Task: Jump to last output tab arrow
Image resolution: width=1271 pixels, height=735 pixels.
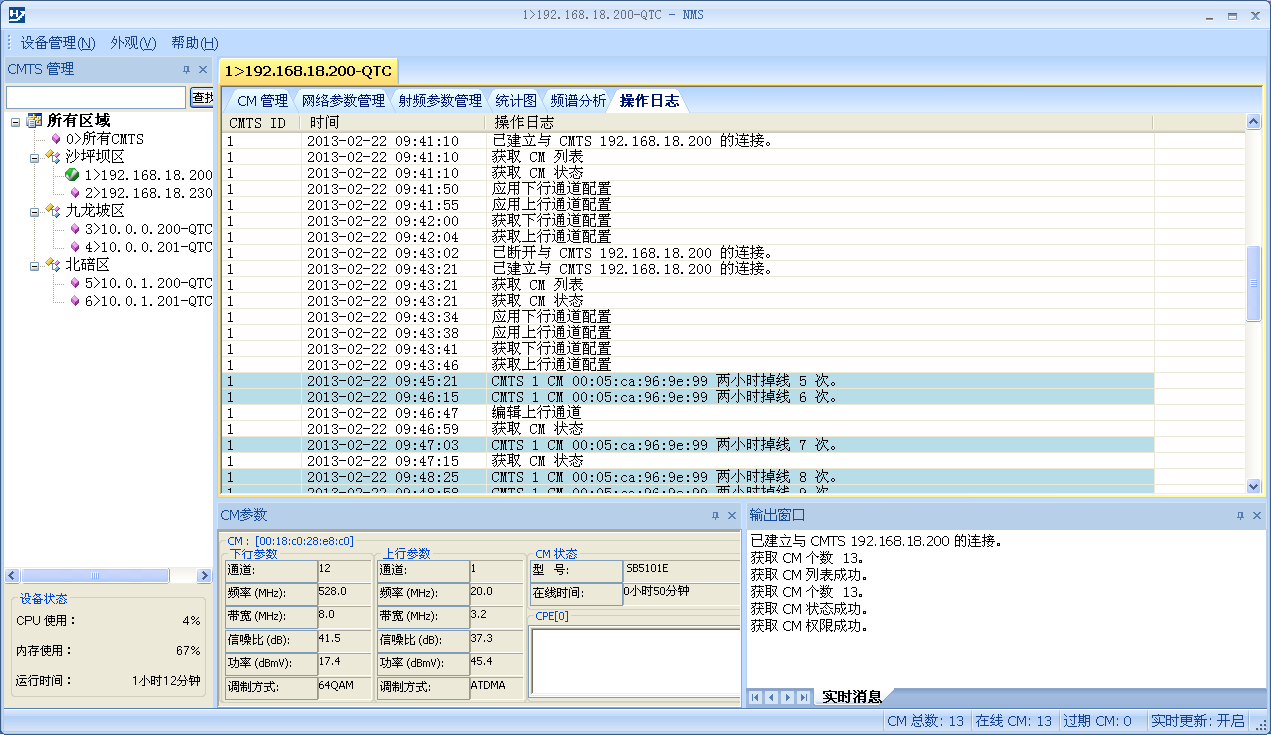Action: pyautogui.click(x=802, y=697)
